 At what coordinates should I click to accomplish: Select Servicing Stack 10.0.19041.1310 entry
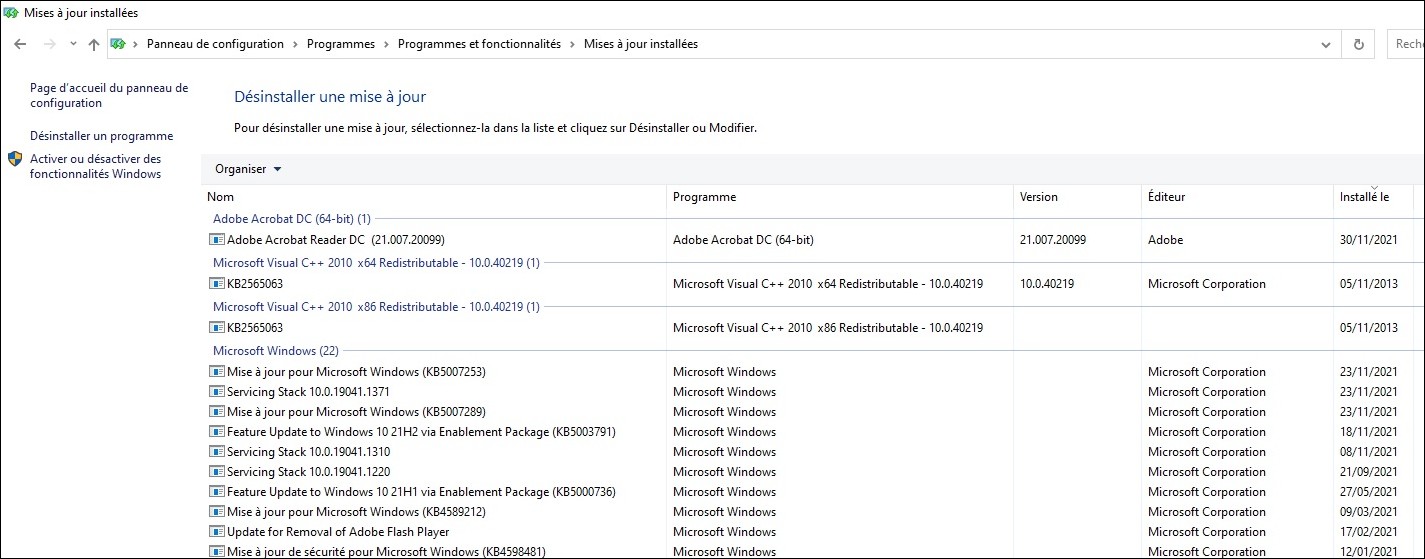(x=308, y=452)
